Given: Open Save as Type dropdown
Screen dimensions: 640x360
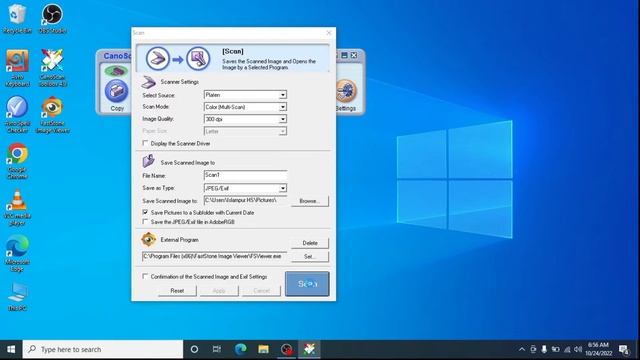Looking at the screenshot, I should (x=282, y=188).
